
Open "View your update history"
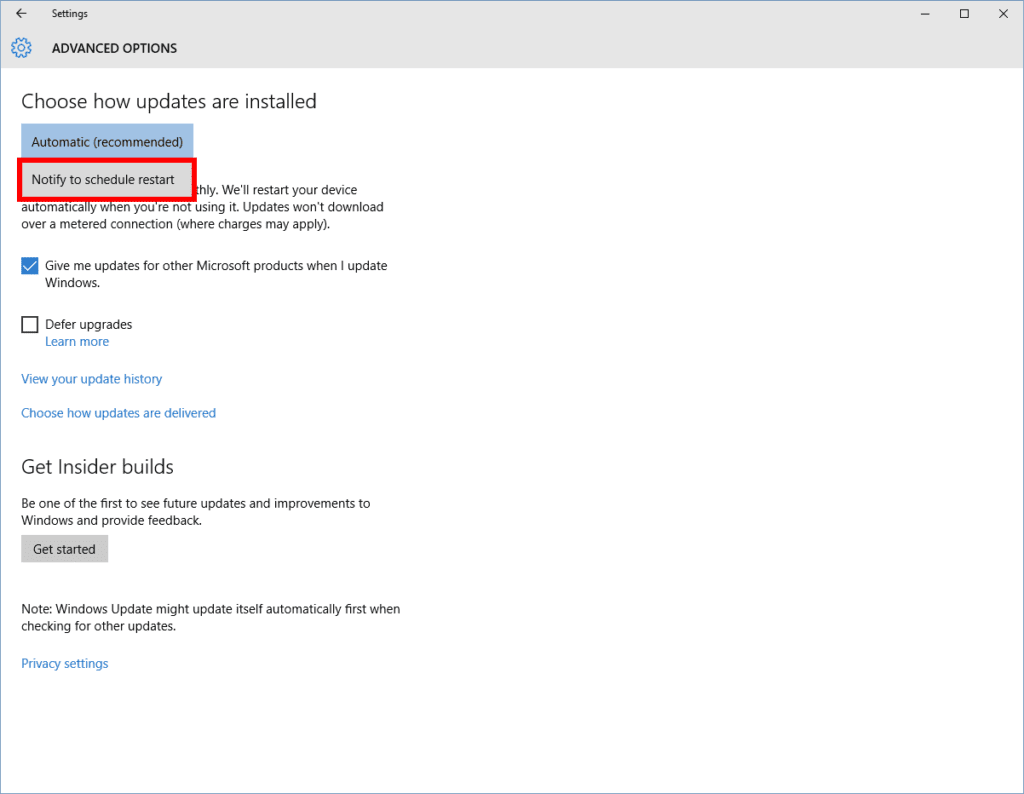pyautogui.click(x=91, y=378)
